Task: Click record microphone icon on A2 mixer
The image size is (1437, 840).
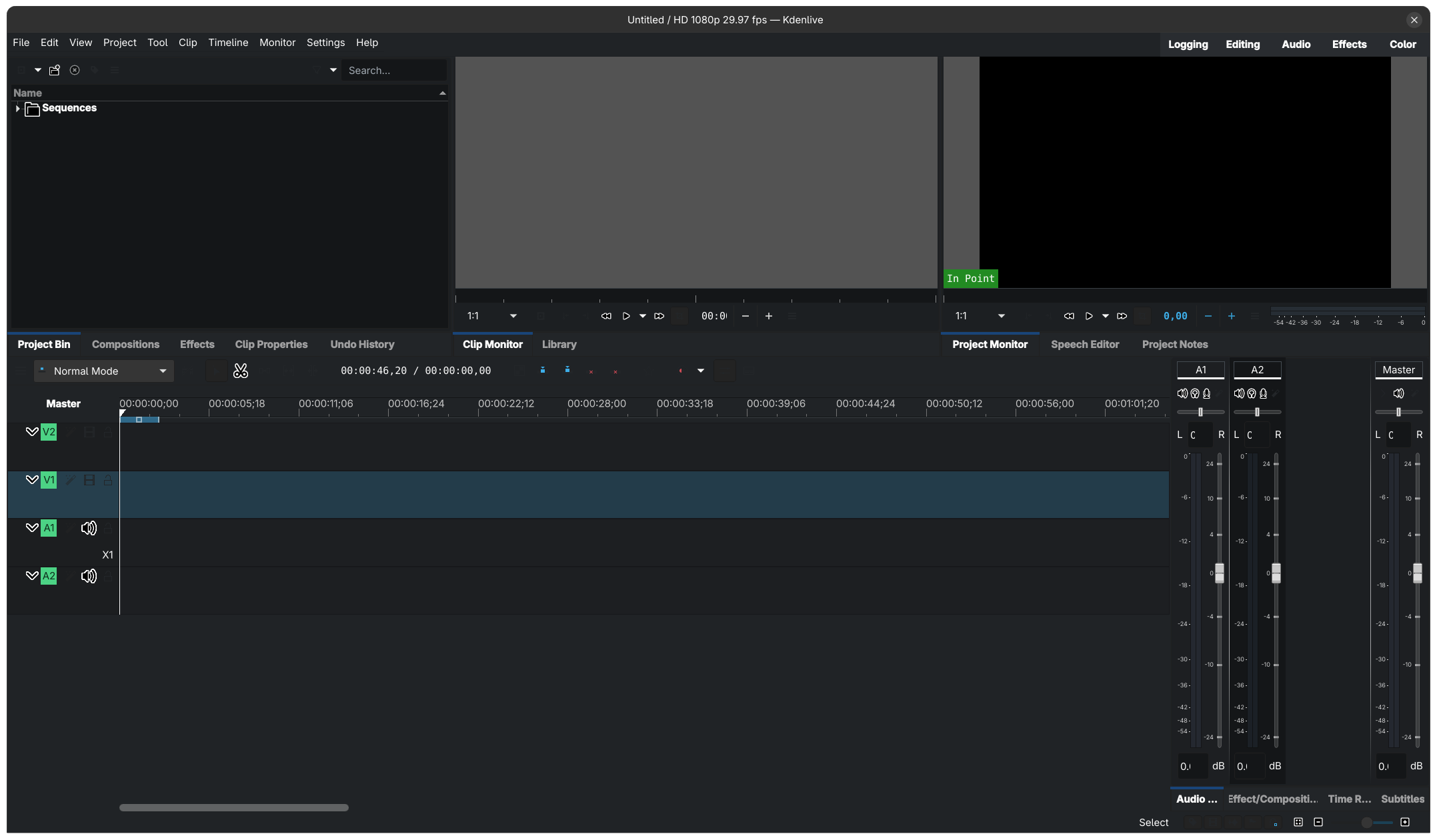Action: click(x=1263, y=393)
